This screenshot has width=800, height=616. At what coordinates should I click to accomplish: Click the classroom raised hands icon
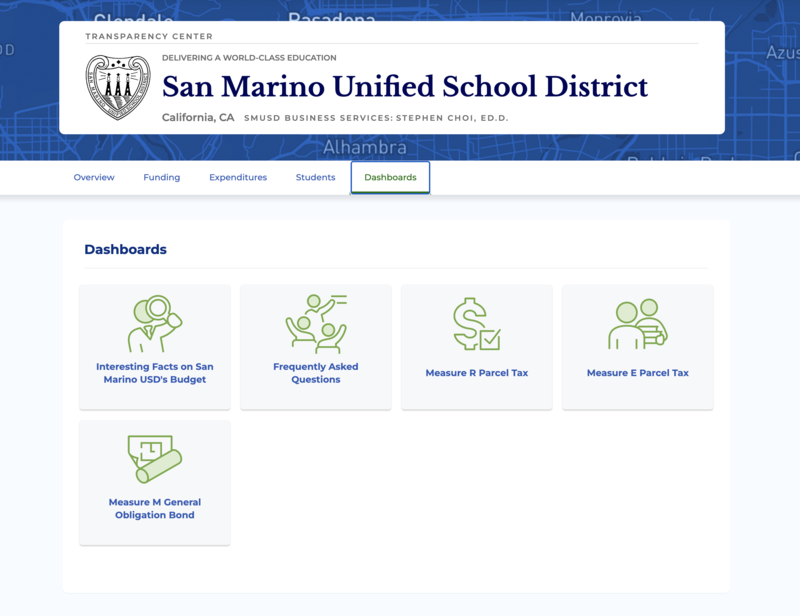(316, 324)
